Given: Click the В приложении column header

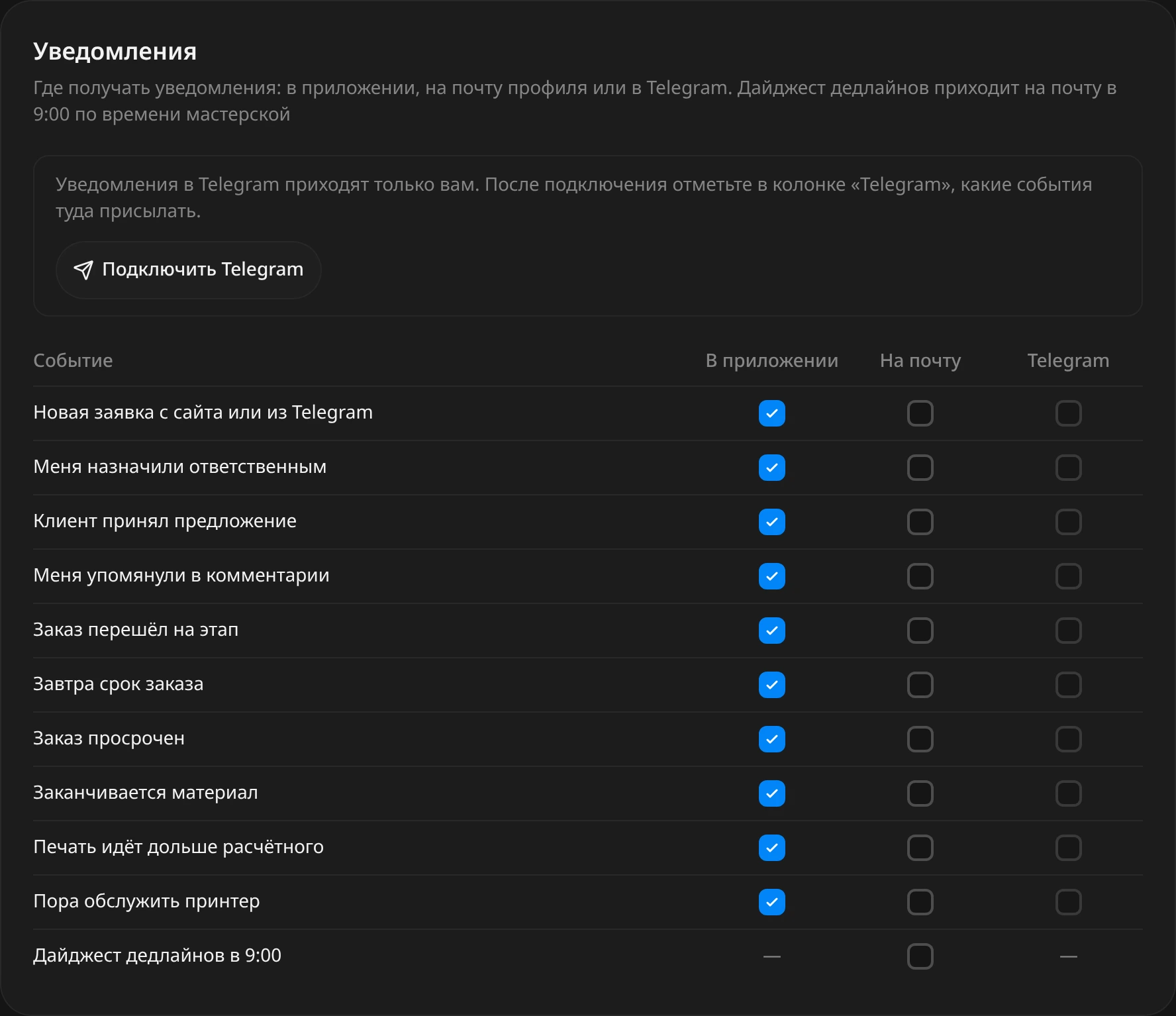Looking at the screenshot, I should 772,360.
